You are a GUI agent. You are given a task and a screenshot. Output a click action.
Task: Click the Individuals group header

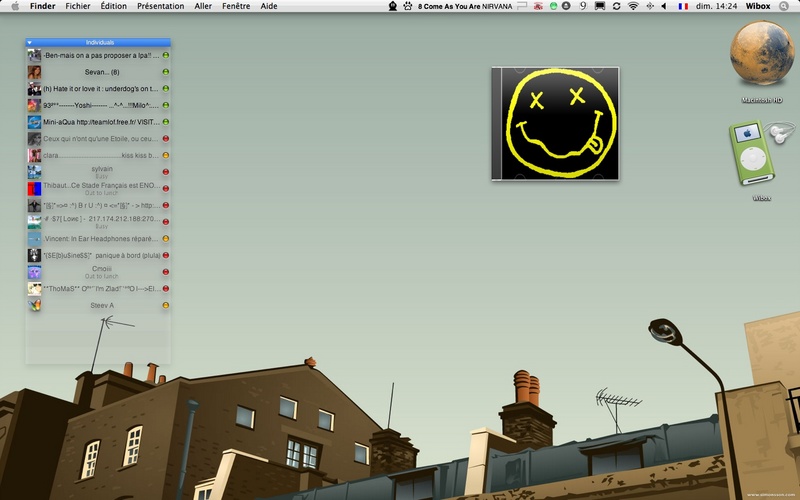pos(98,42)
